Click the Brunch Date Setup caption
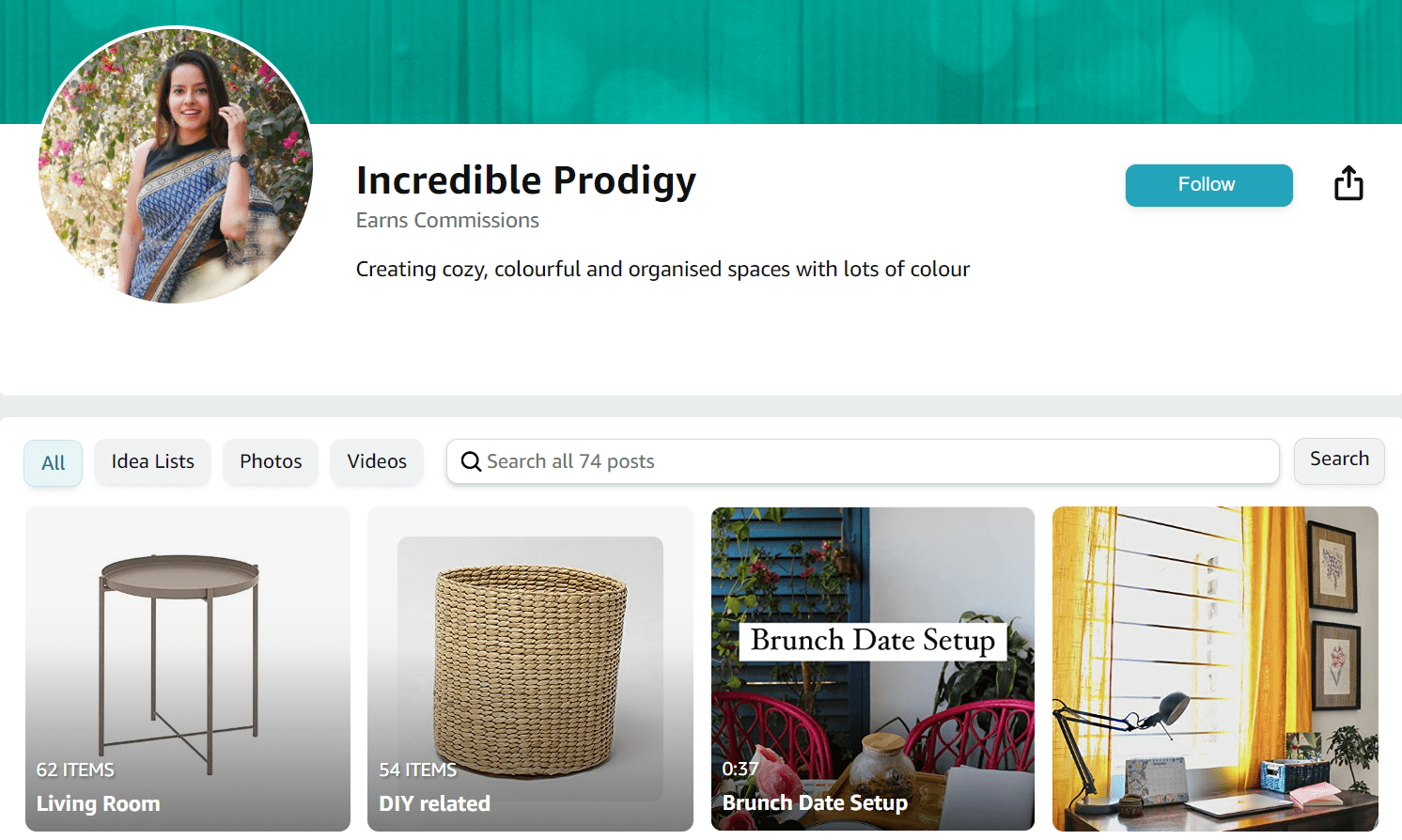Screen dimensions: 1402x840 [815, 802]
